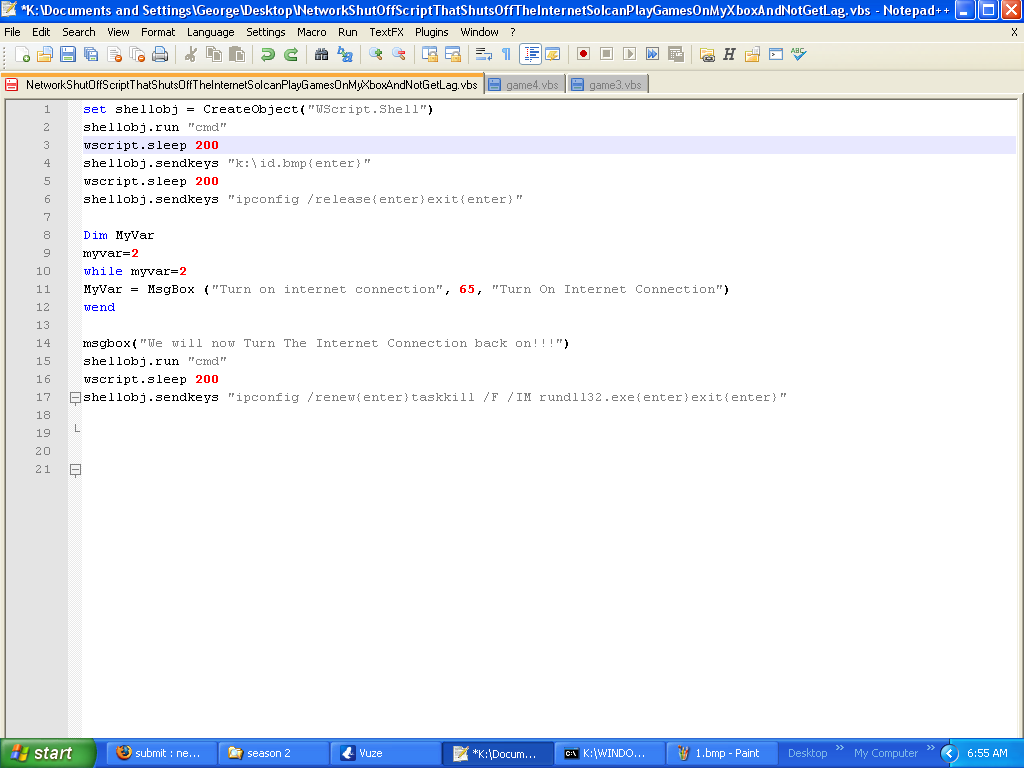Toggle the indent guide button
The height and width of the screenshot is (768, 1024).
coord(530,54)
